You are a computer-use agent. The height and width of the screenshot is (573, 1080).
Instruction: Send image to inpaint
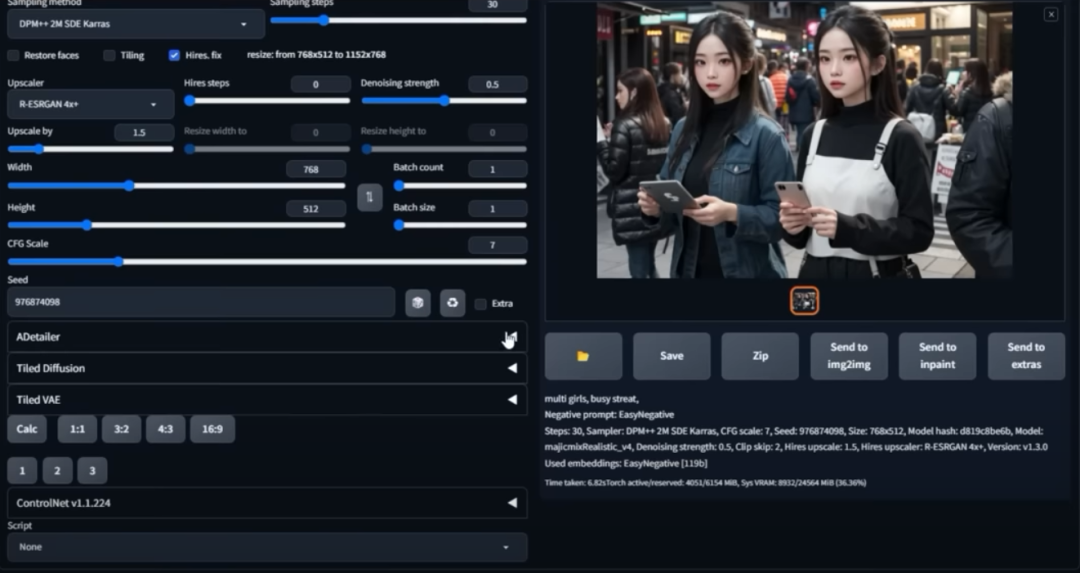(937, 356)
